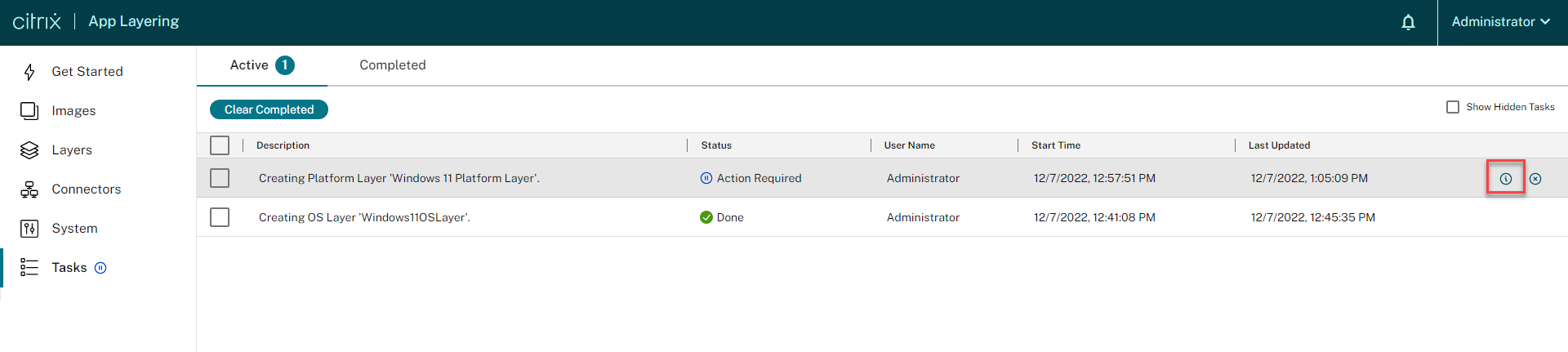Viewport: 1568px width, 352px height.
Task: Click the Tasks list icon
Action: click(29, 268)
